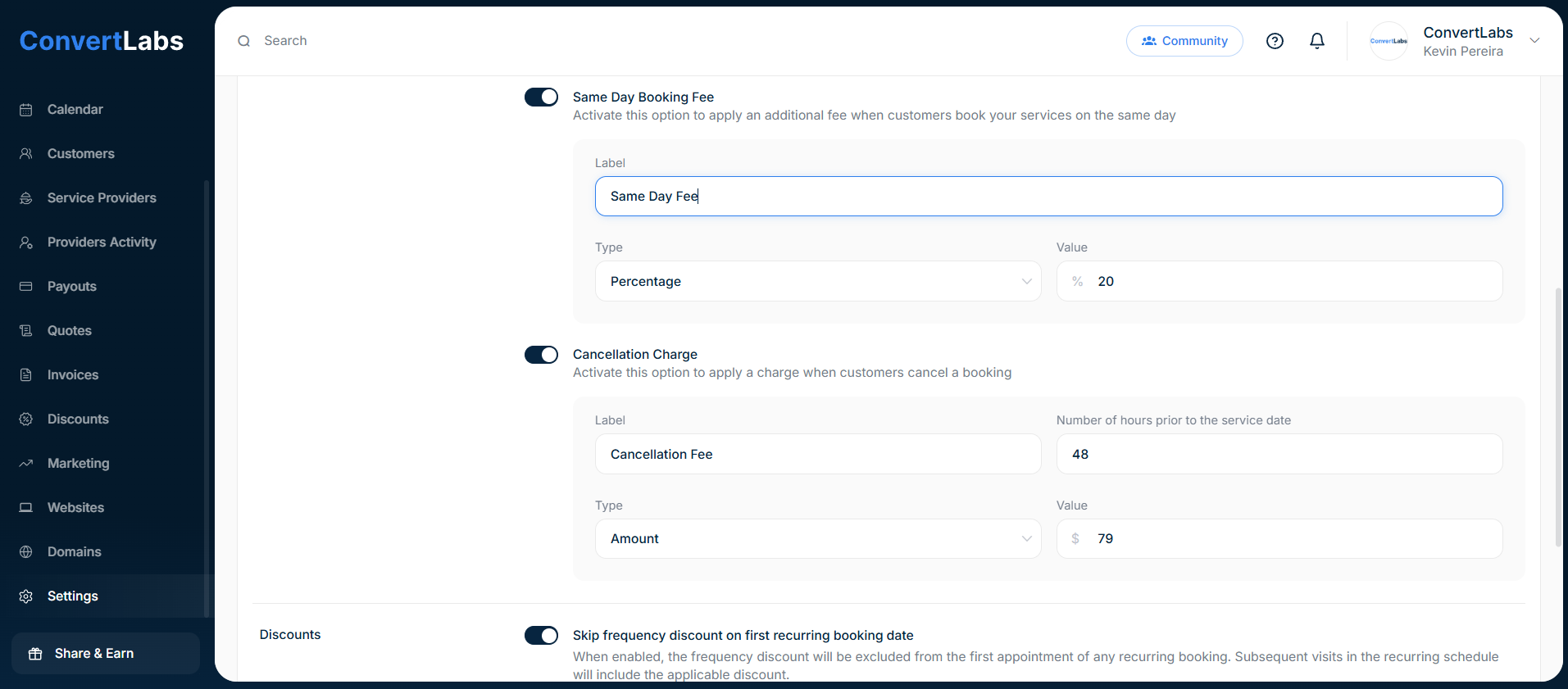Screen dimensions: 1568x689
Task: Click the Domains globe icon
Action: (26, 552)
